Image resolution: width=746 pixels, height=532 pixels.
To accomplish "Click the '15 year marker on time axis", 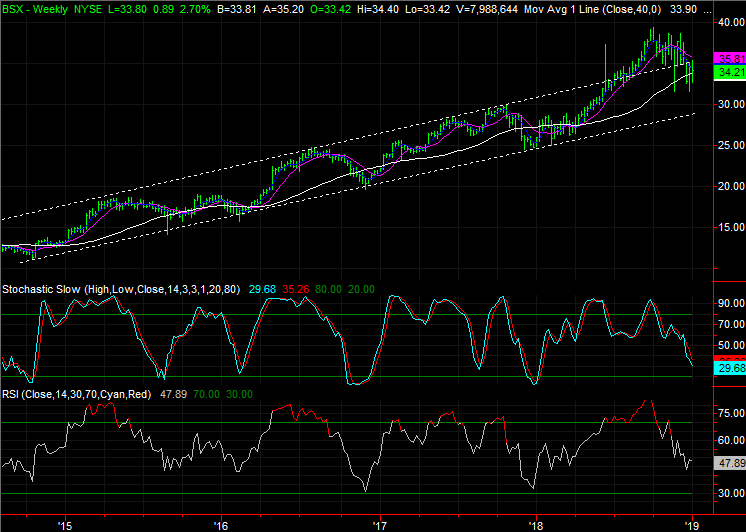I will click(x=64, y=526).
